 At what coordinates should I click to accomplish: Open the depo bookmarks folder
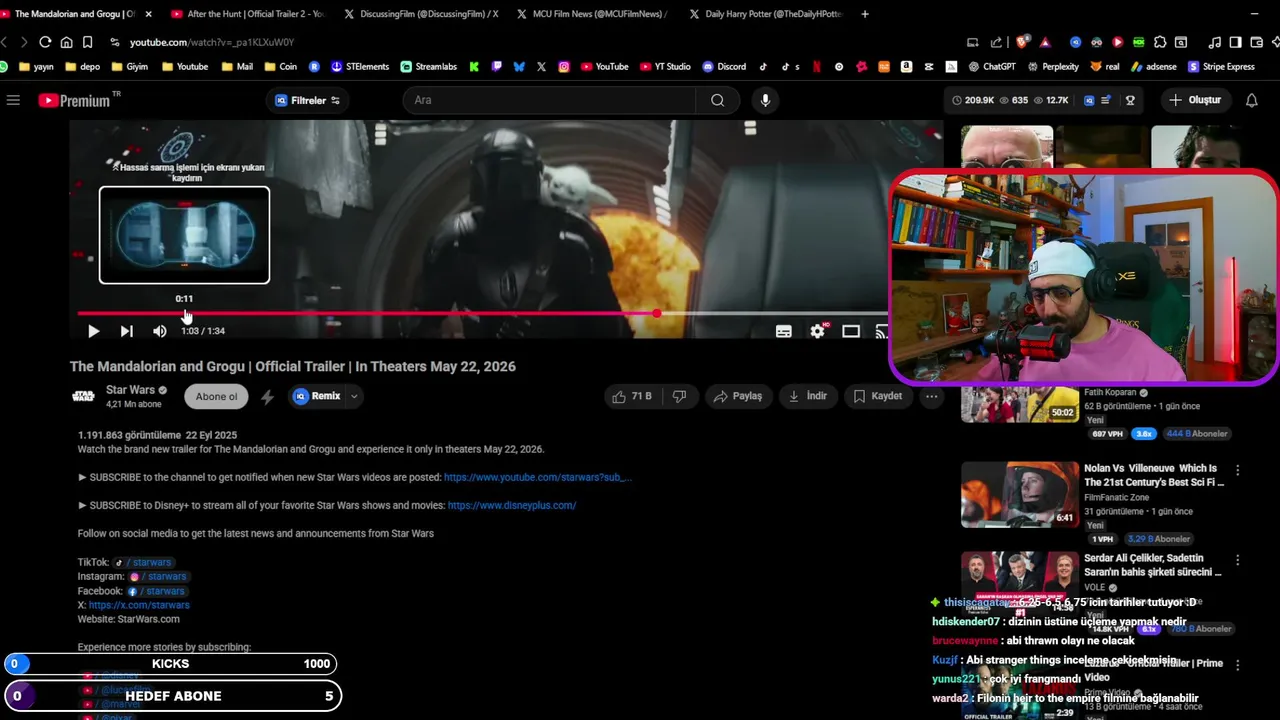click(82, 67)
